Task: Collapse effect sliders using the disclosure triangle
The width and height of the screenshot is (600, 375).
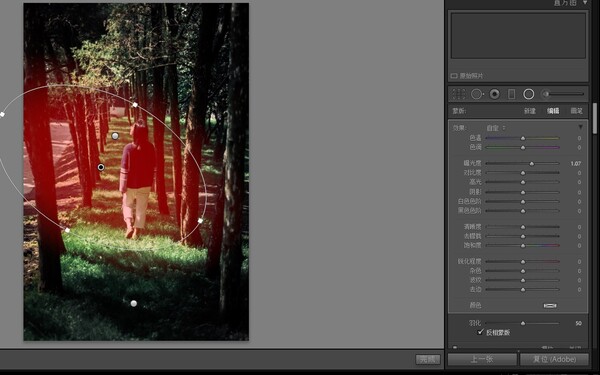Action: point(580,127)
